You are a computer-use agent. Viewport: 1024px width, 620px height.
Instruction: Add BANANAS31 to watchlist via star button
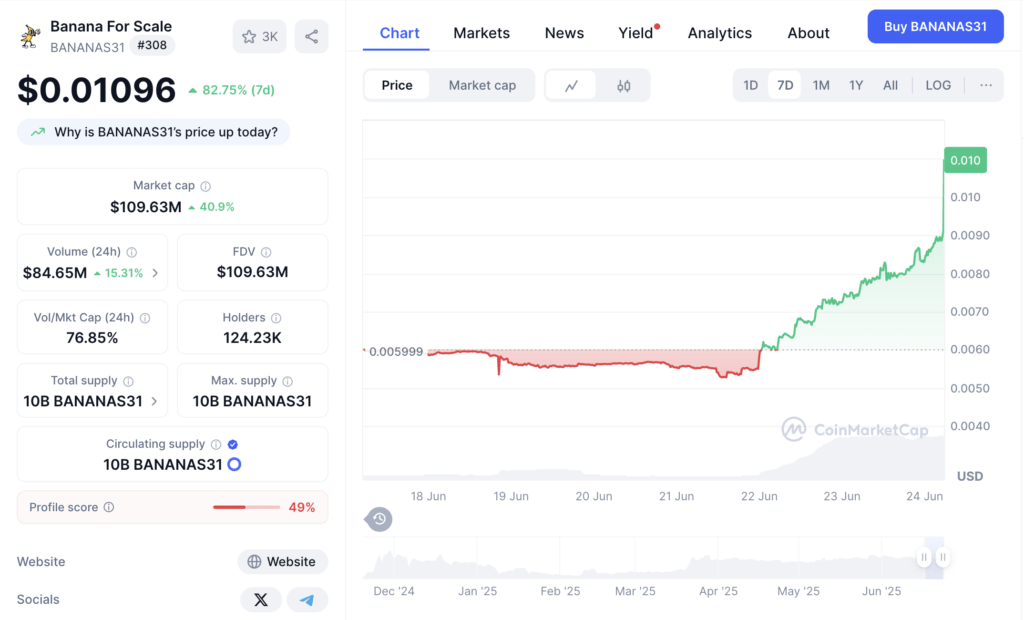click(x=259, y=37)
